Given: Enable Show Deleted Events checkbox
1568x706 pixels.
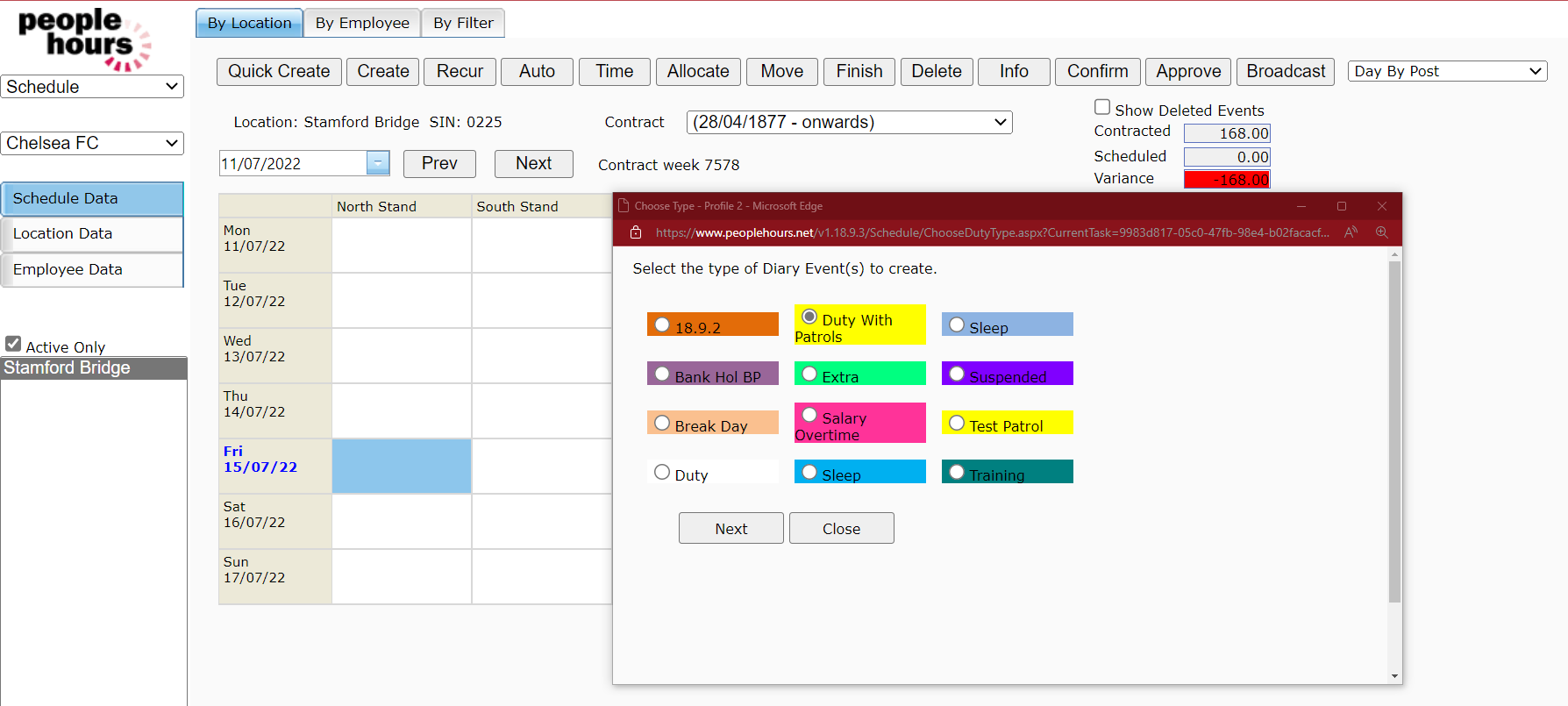Looking at the screenshot, I should (x=1102, y=107).
